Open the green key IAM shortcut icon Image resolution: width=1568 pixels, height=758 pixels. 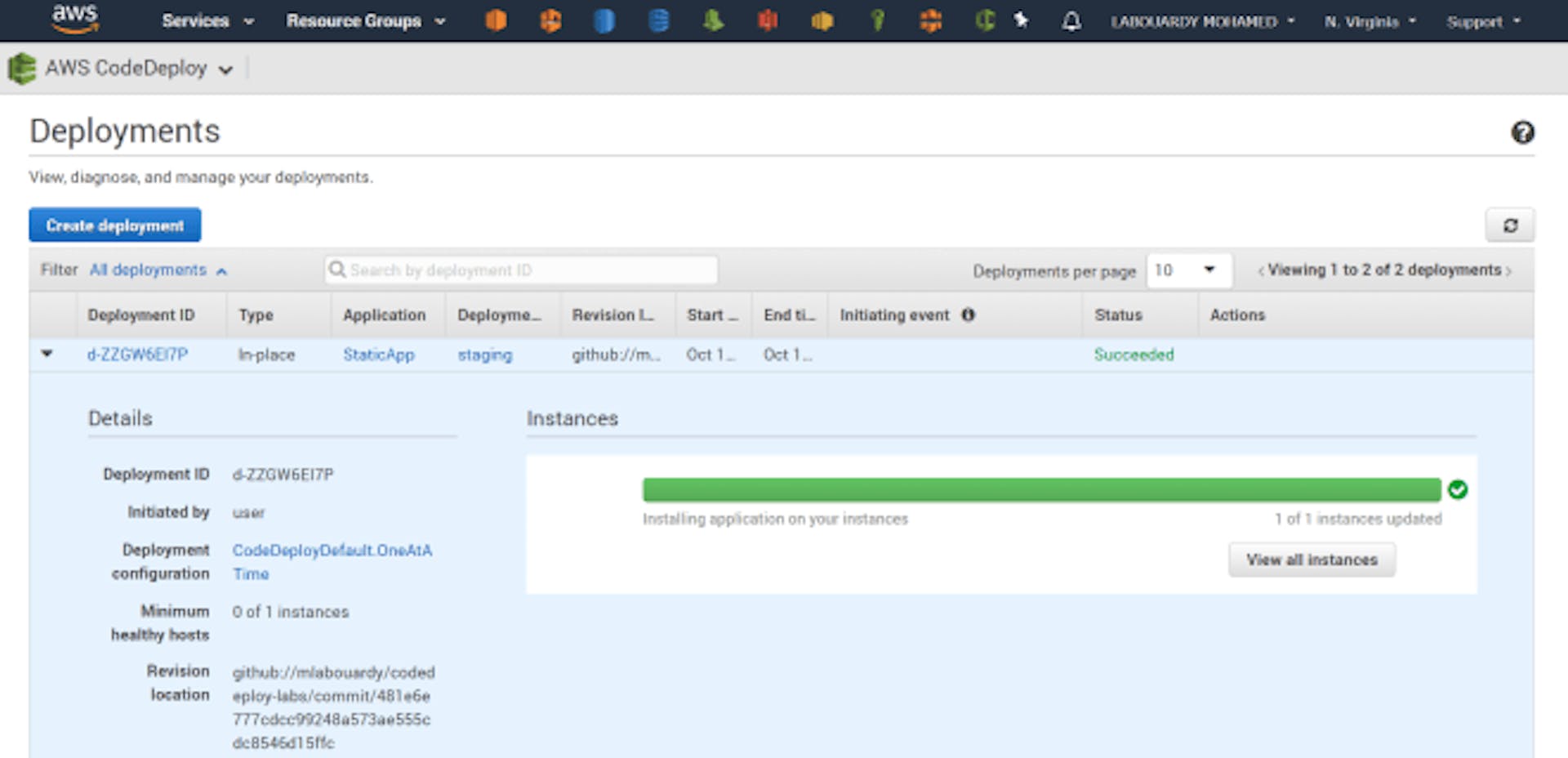coord(877,20)
